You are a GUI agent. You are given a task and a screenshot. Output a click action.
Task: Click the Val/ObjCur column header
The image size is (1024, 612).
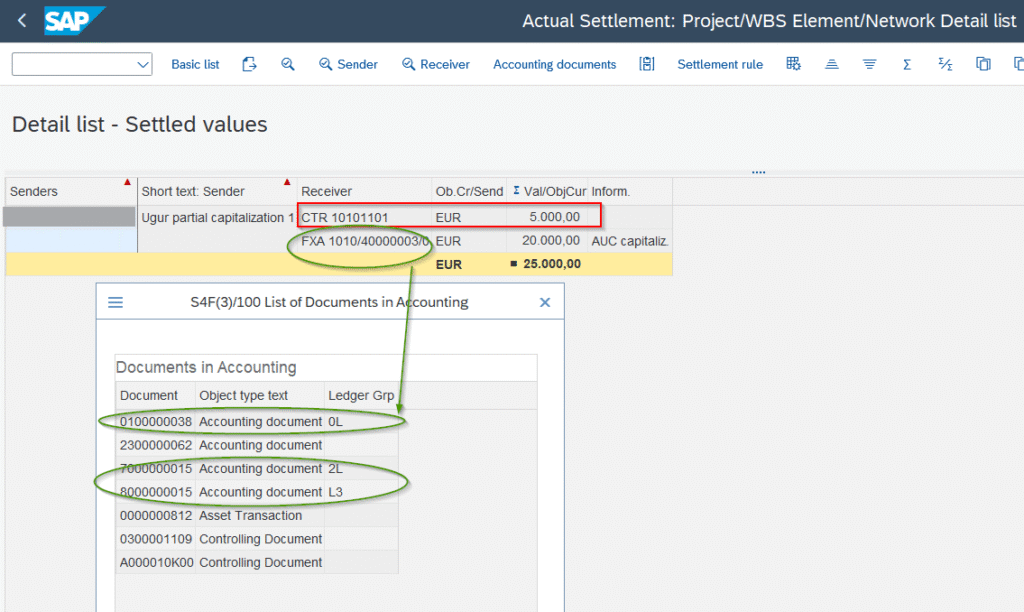click(548, 191)
